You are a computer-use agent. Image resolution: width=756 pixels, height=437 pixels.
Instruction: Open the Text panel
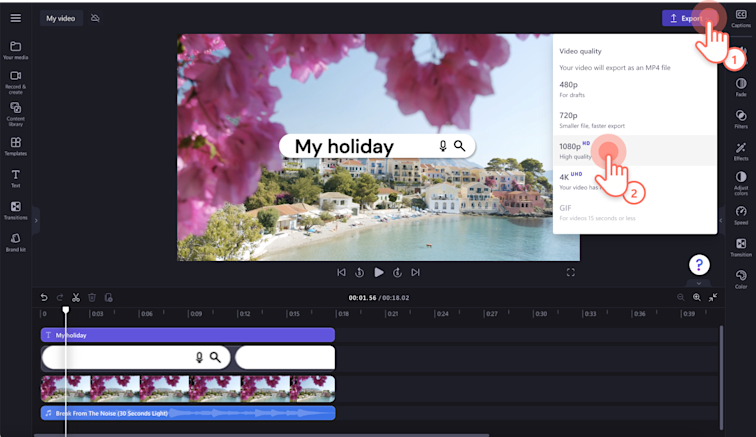coord(15,178)
